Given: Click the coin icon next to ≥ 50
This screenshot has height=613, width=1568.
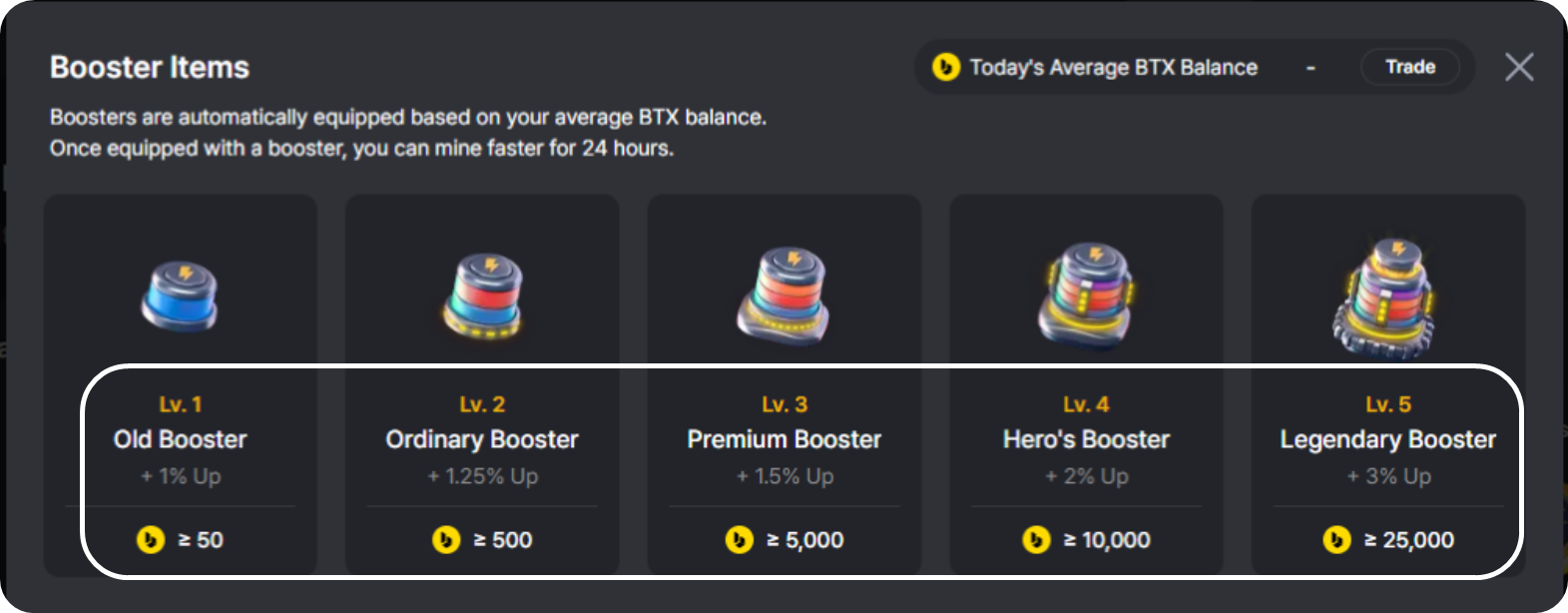Looking at the screenshot, I should click(151, 540).
